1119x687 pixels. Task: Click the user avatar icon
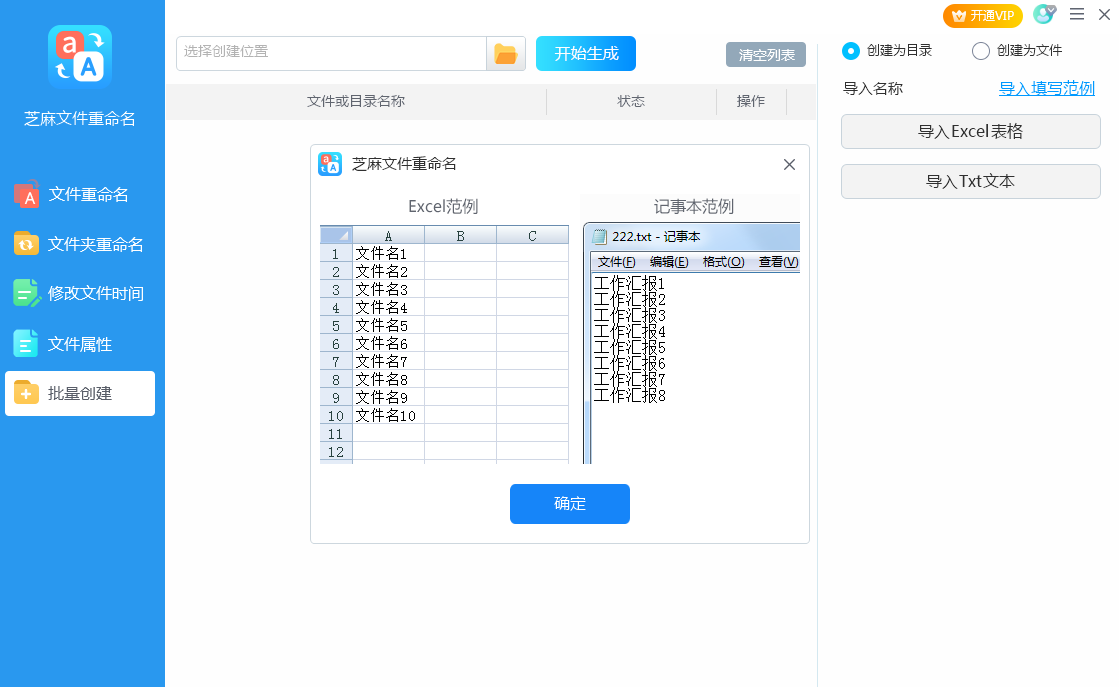pos(1043,15)
